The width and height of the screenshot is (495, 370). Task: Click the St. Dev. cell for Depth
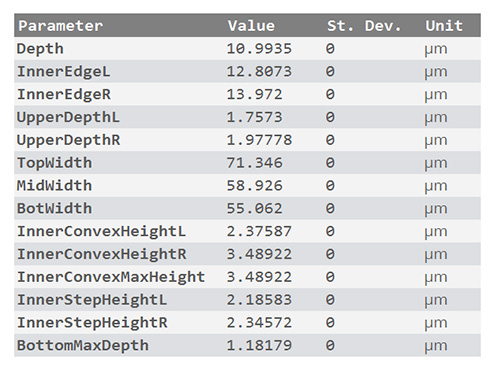[x=330, y=49]
